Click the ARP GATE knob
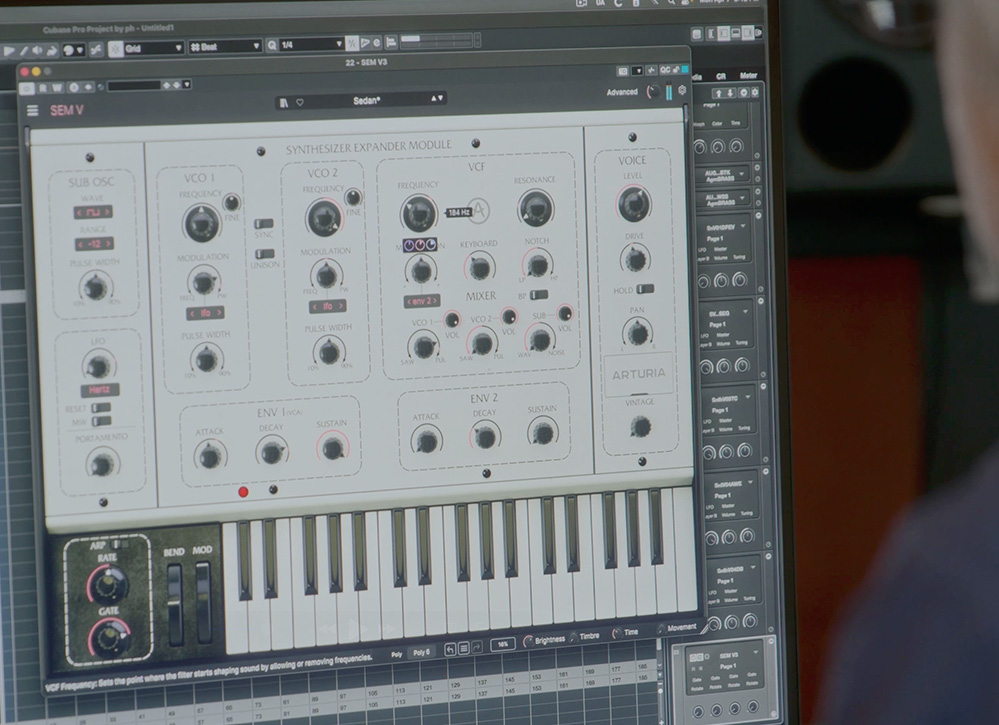Viewport: 999px width, 725px height. point(110,637)
